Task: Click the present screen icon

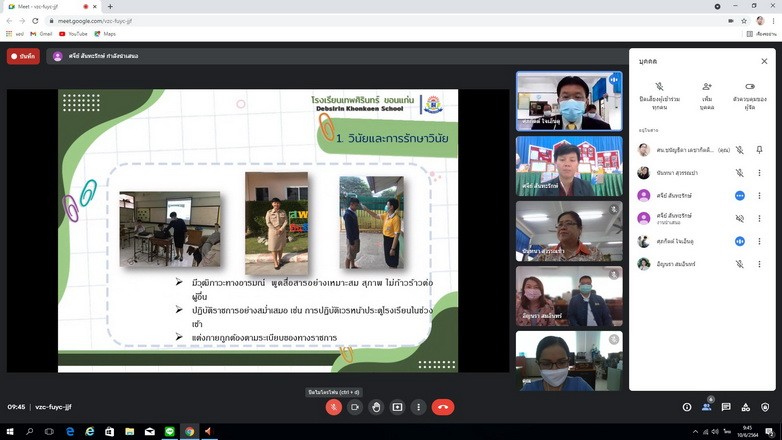Action: click(x=397, y=407)
